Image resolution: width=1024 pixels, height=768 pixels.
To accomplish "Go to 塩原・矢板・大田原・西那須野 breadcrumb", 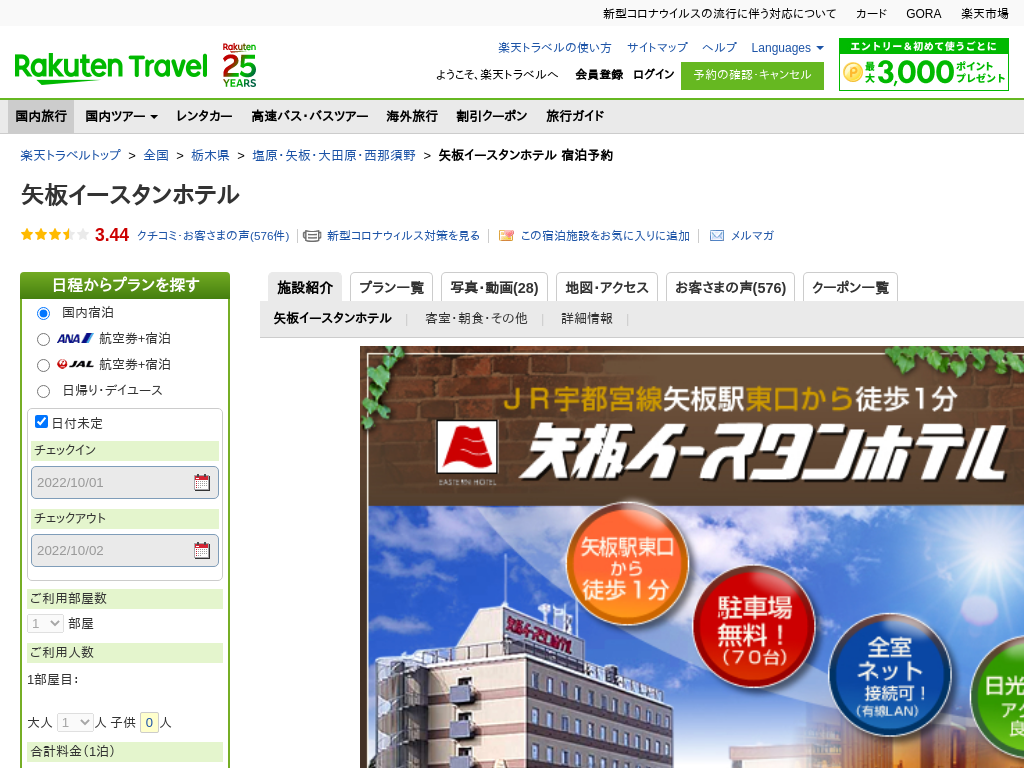I will 334,155.
